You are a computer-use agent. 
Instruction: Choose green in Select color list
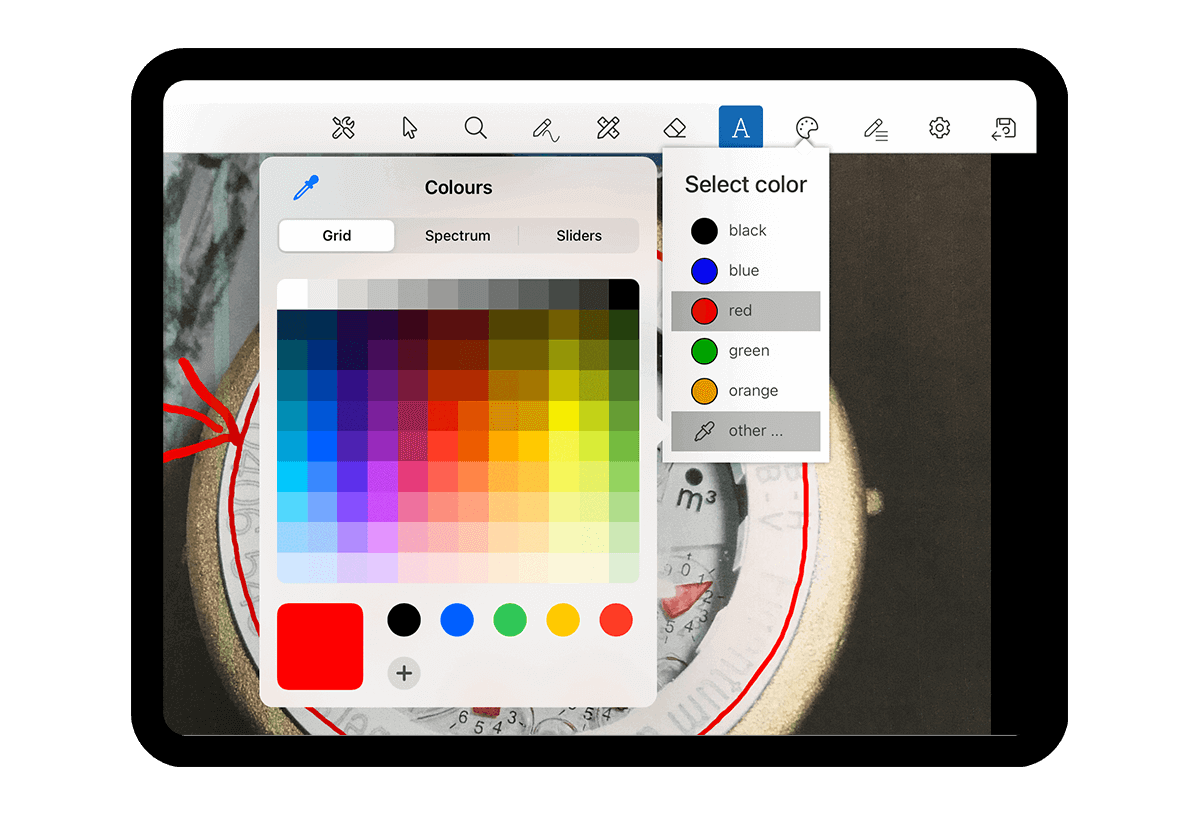[746, 351]
